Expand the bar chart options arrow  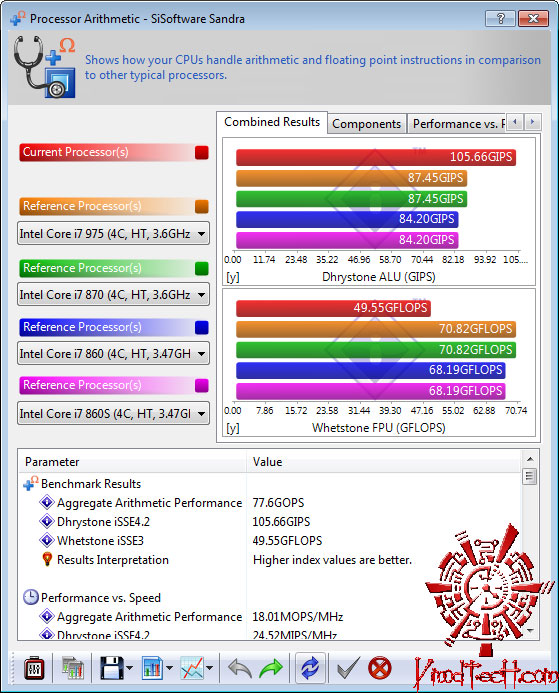point(170,668)
